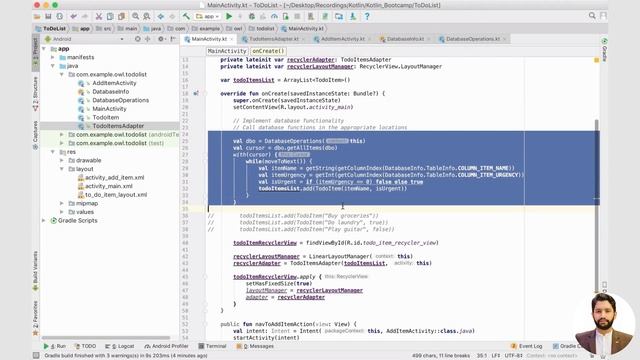This screenshot has width=640, height=360.
Task: Open the Messages tool window
Action: point(256,346)
